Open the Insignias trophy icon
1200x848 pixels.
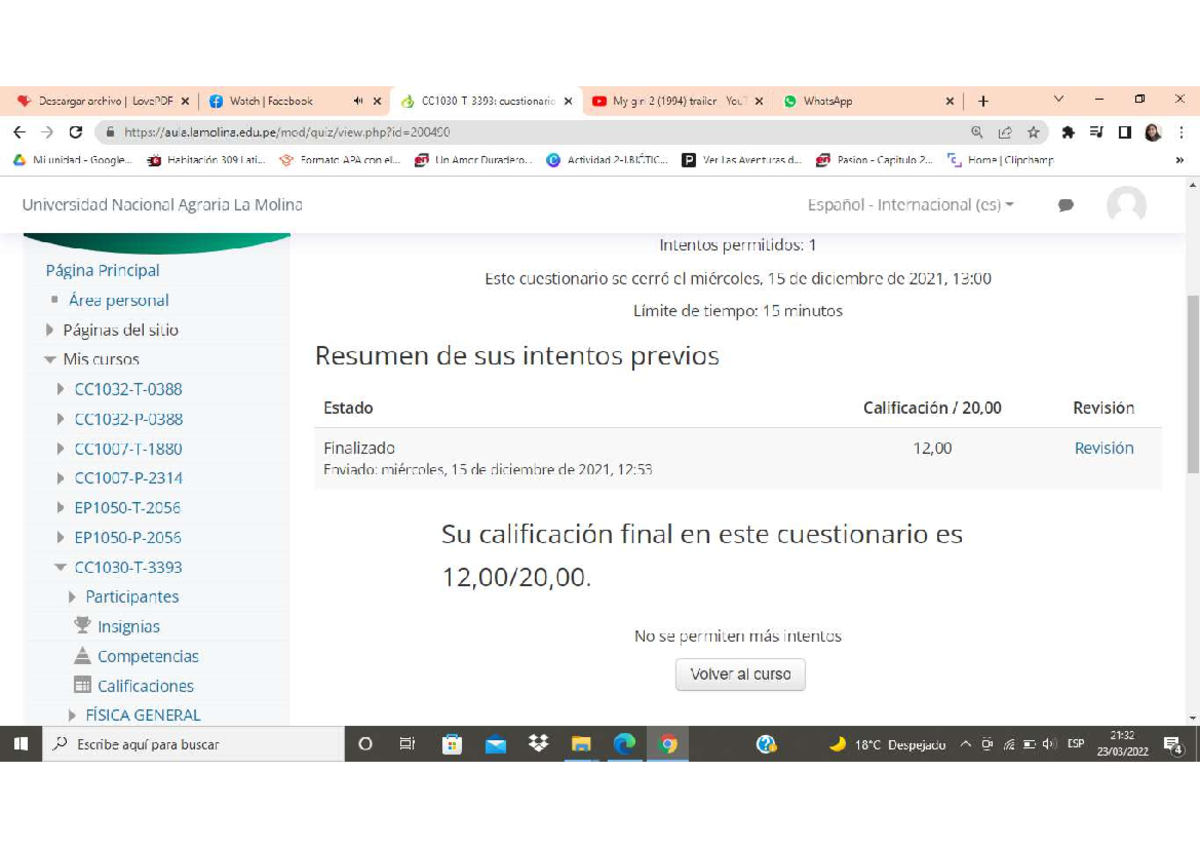pos(82,626)
